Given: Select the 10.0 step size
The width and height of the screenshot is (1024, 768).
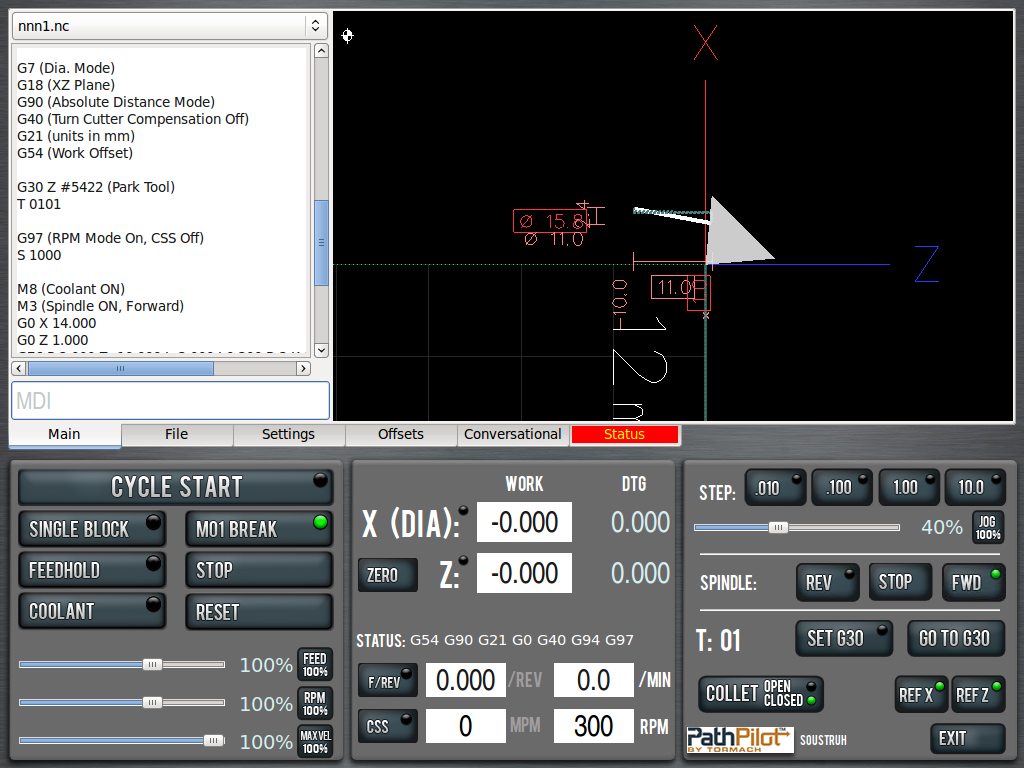Looking at the screenshot, I should [976, 488].
